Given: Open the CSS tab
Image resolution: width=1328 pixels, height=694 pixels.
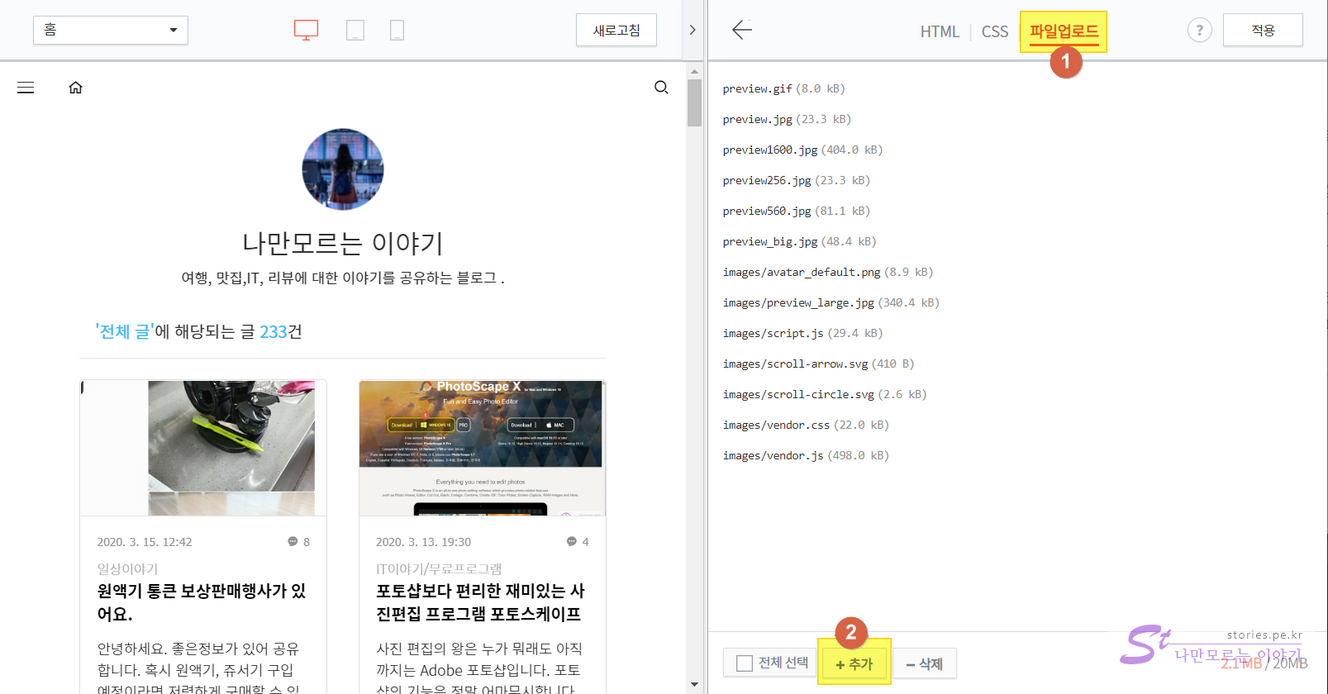Looking at the screenshot, I should click(x=994, y=31).
